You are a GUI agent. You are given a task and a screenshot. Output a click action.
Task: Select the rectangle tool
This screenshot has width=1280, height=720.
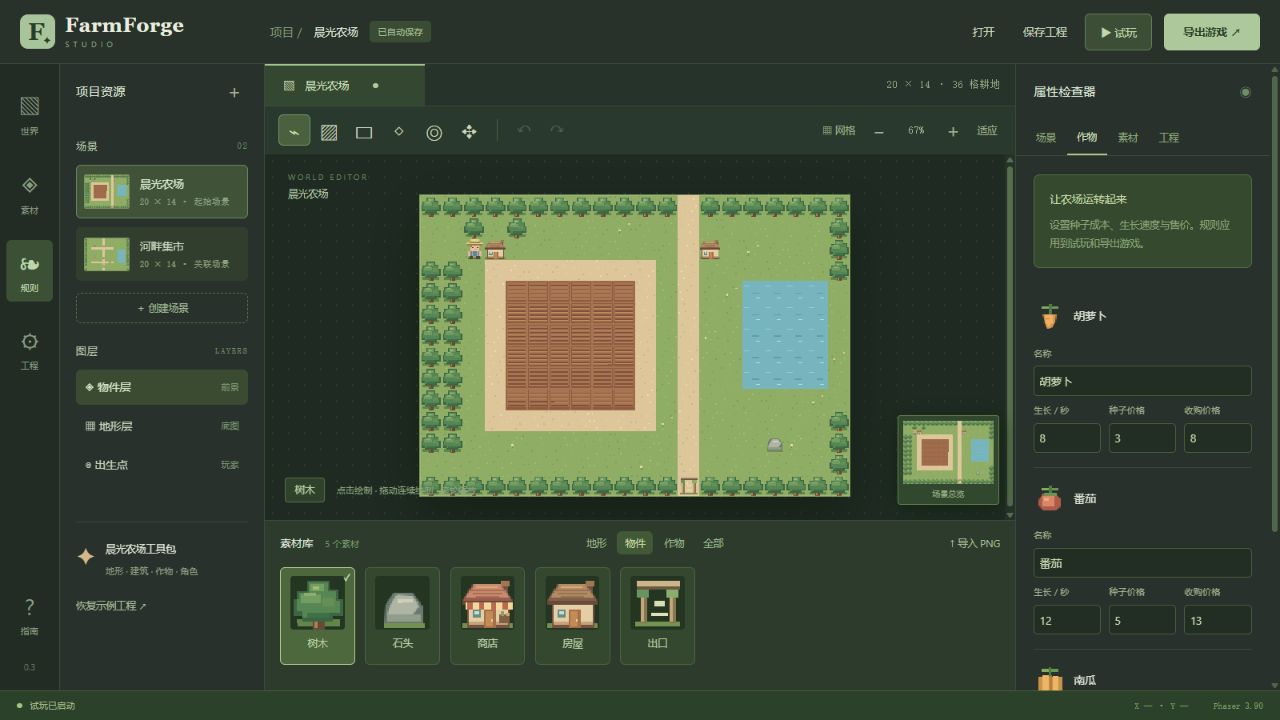pos(364,132)
